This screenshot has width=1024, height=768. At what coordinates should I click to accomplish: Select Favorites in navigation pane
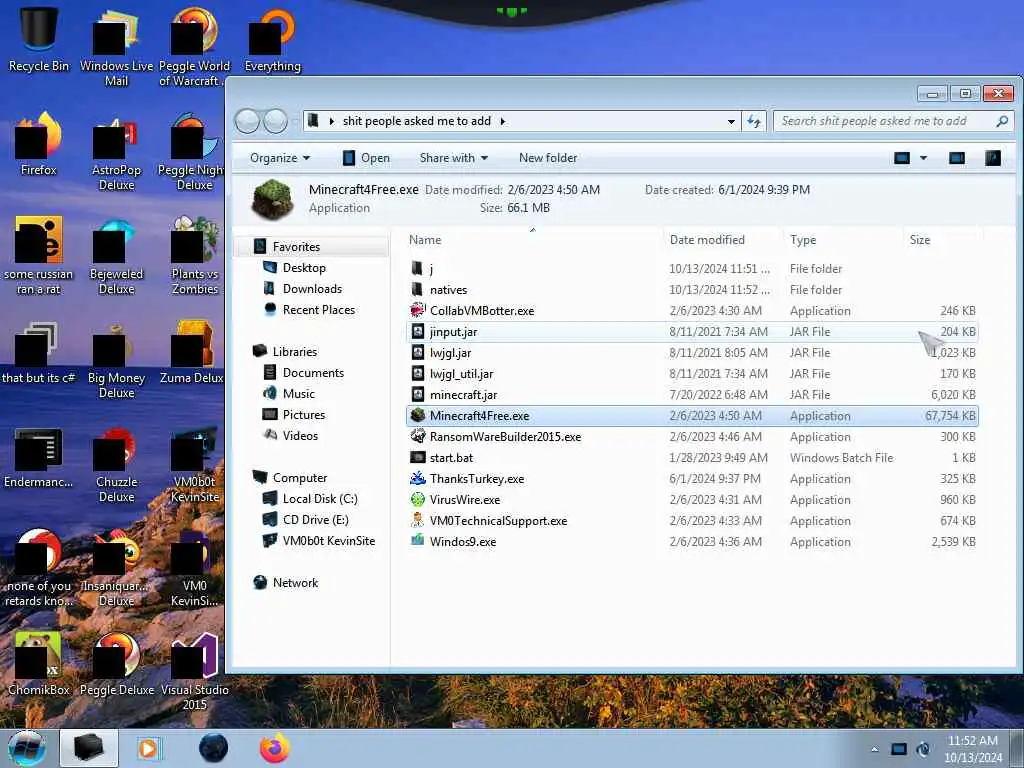click(x=312, y=247)
